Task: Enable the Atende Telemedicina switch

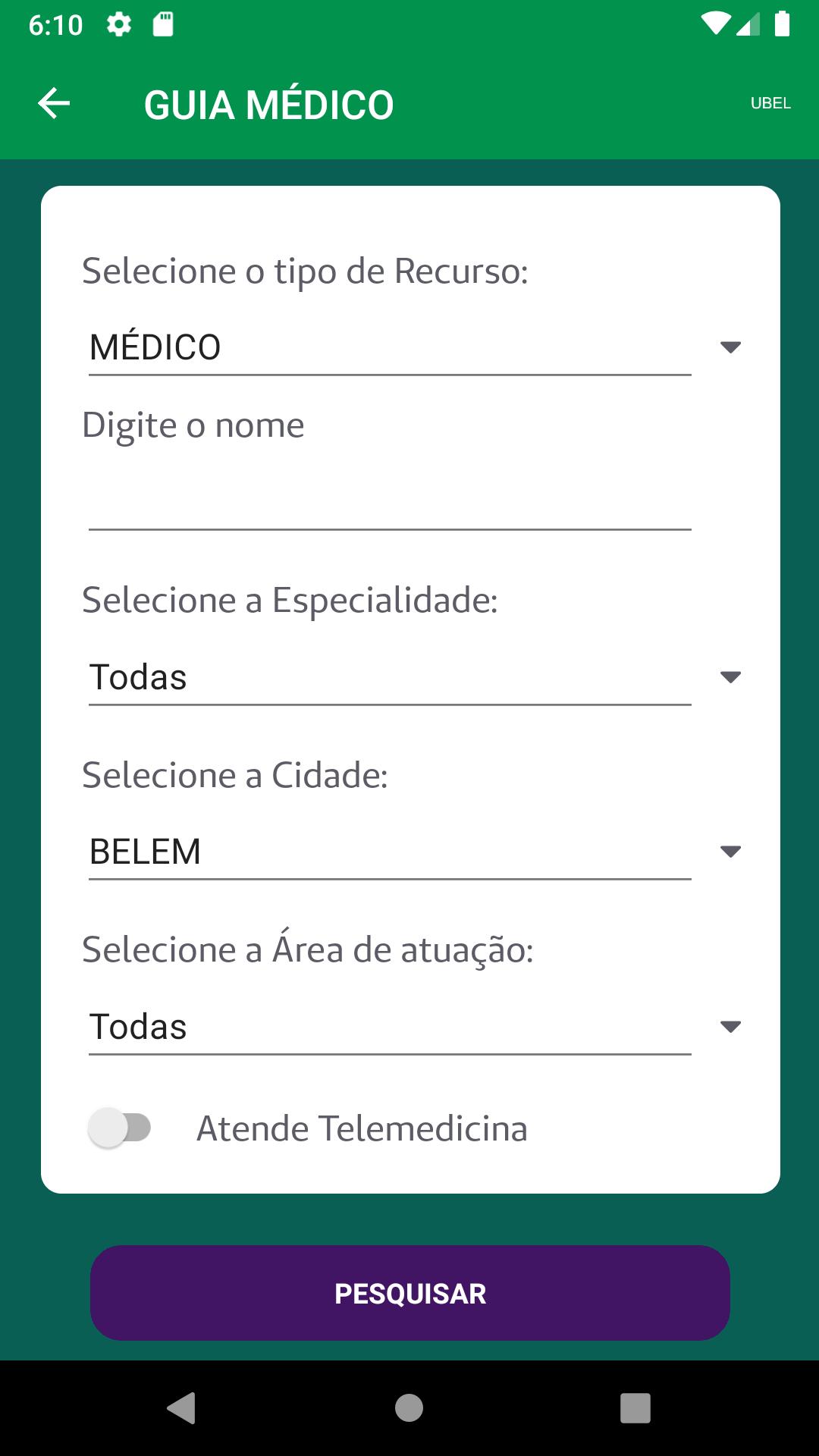Action: tap(120, 1128)
